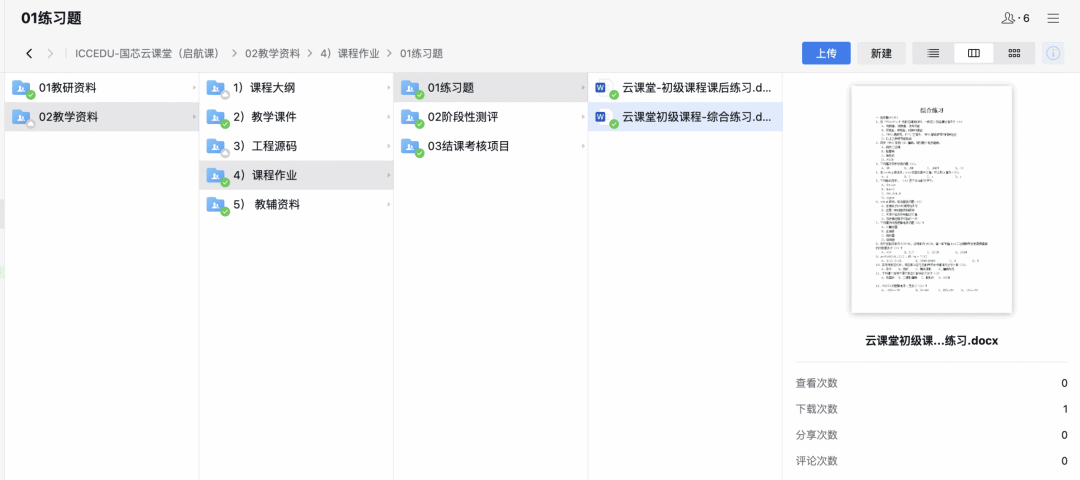Open the hamburger menu icon

pyautogui.click(x=1053, y=18)
